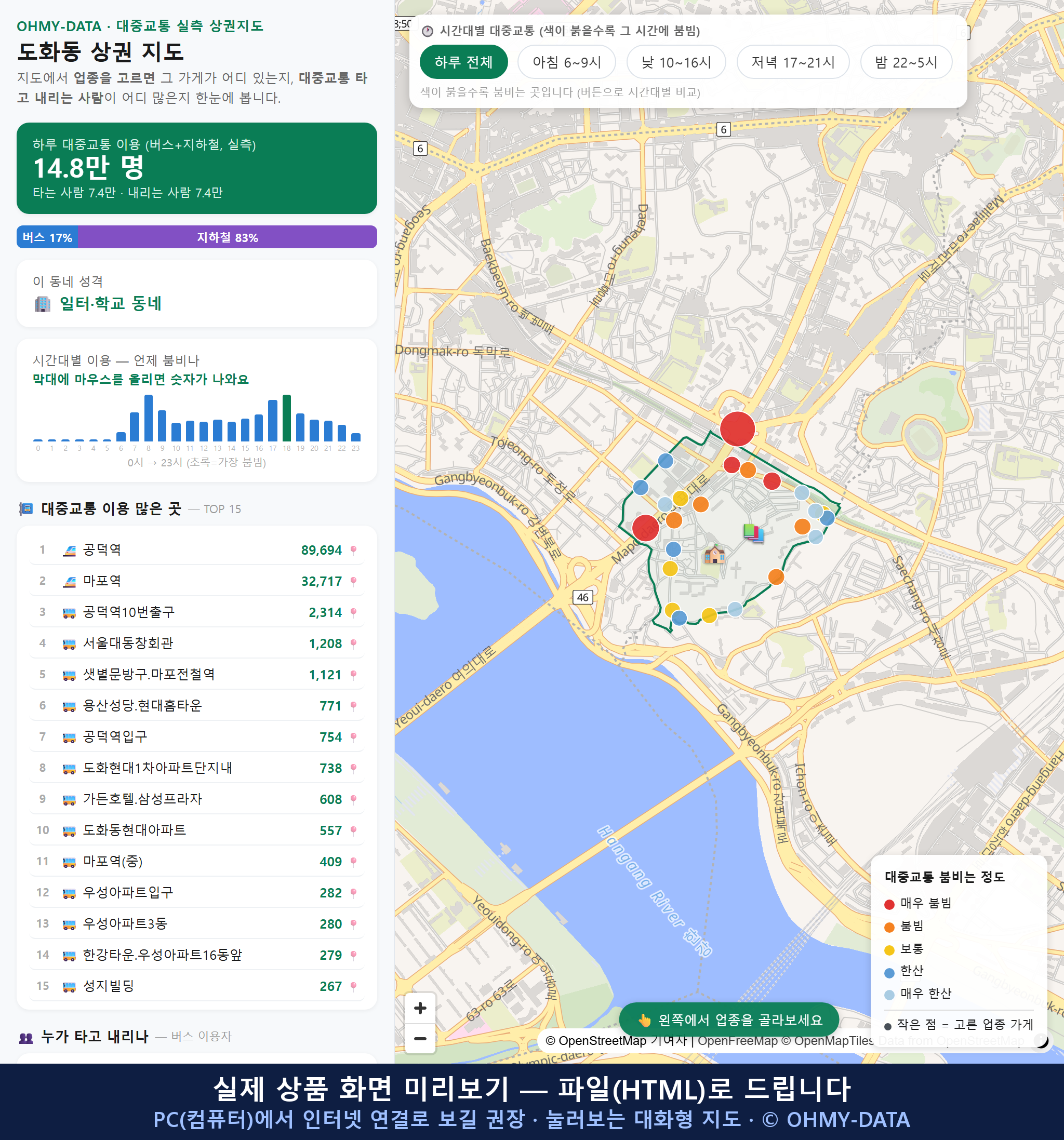Click the 대중교통 이용 많은 곳 section heading

[x=111, y=509]
